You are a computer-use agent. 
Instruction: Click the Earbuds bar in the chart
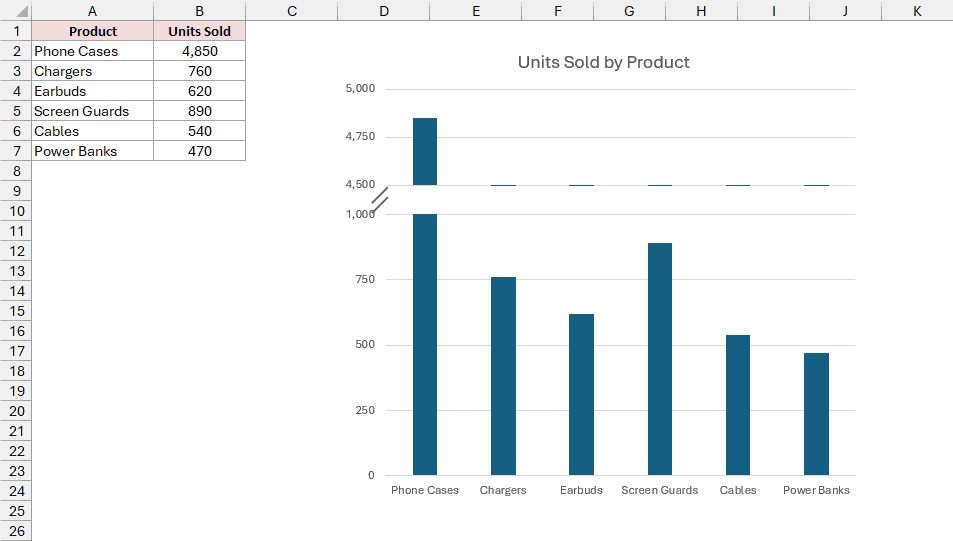581,395
